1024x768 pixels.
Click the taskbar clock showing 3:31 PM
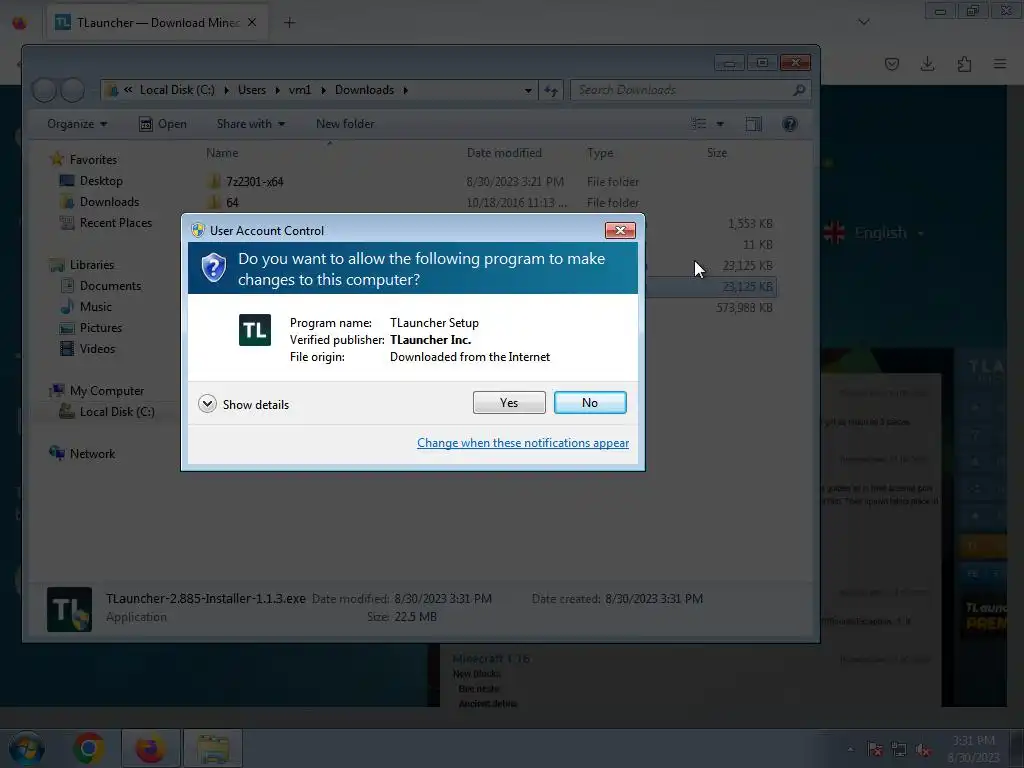point(973,749)
